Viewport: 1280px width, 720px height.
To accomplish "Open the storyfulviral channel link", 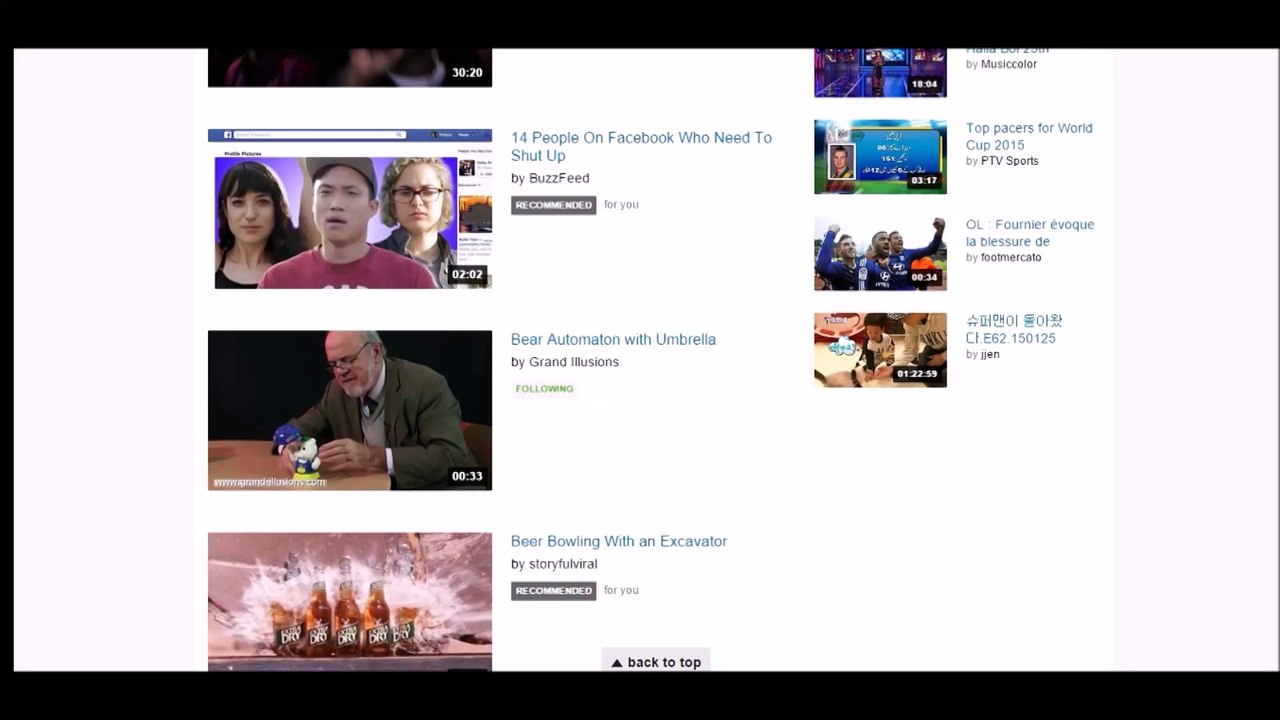I will tap(563, 564).
